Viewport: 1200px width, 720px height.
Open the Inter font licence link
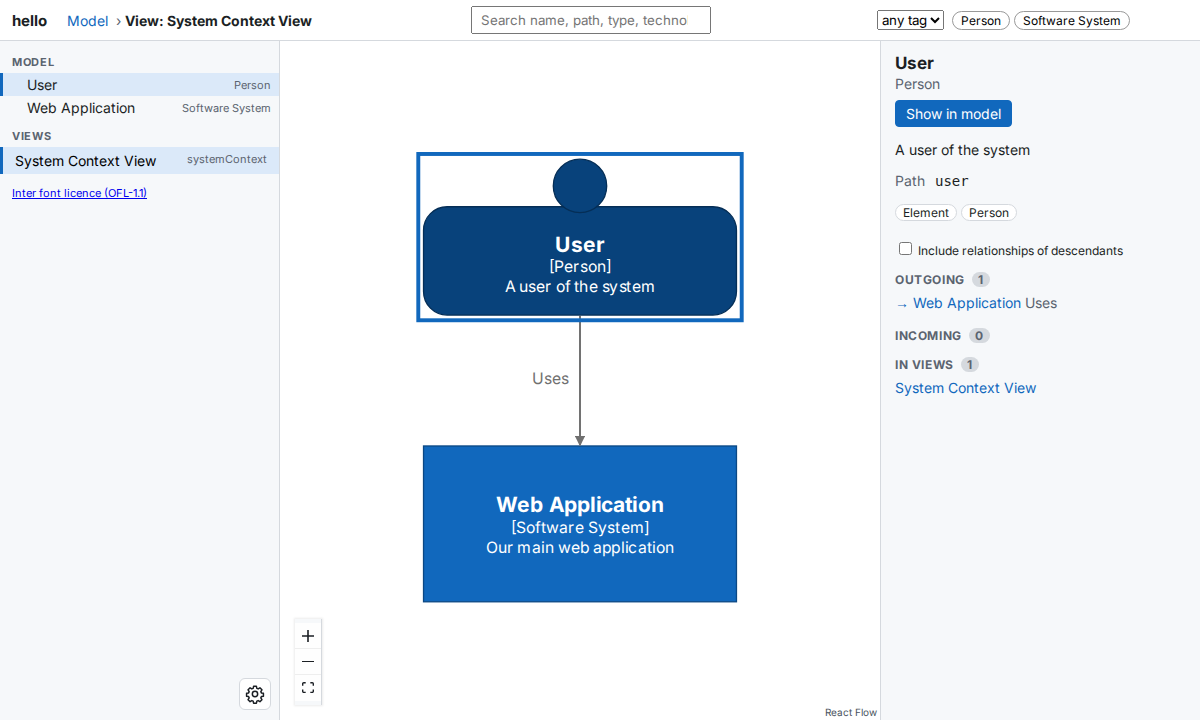point(79,193)
